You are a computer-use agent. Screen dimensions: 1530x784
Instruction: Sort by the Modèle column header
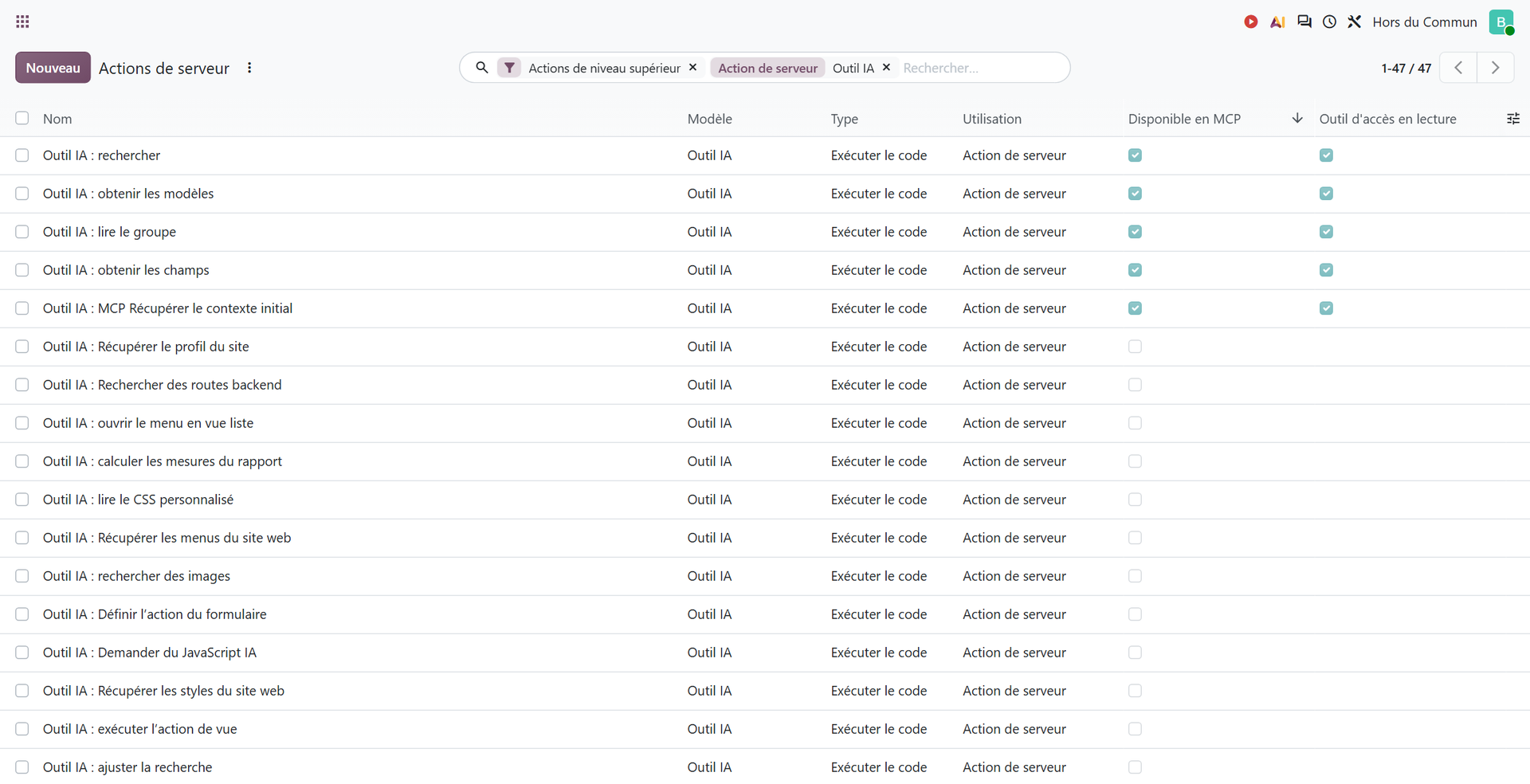click(710, 119)
